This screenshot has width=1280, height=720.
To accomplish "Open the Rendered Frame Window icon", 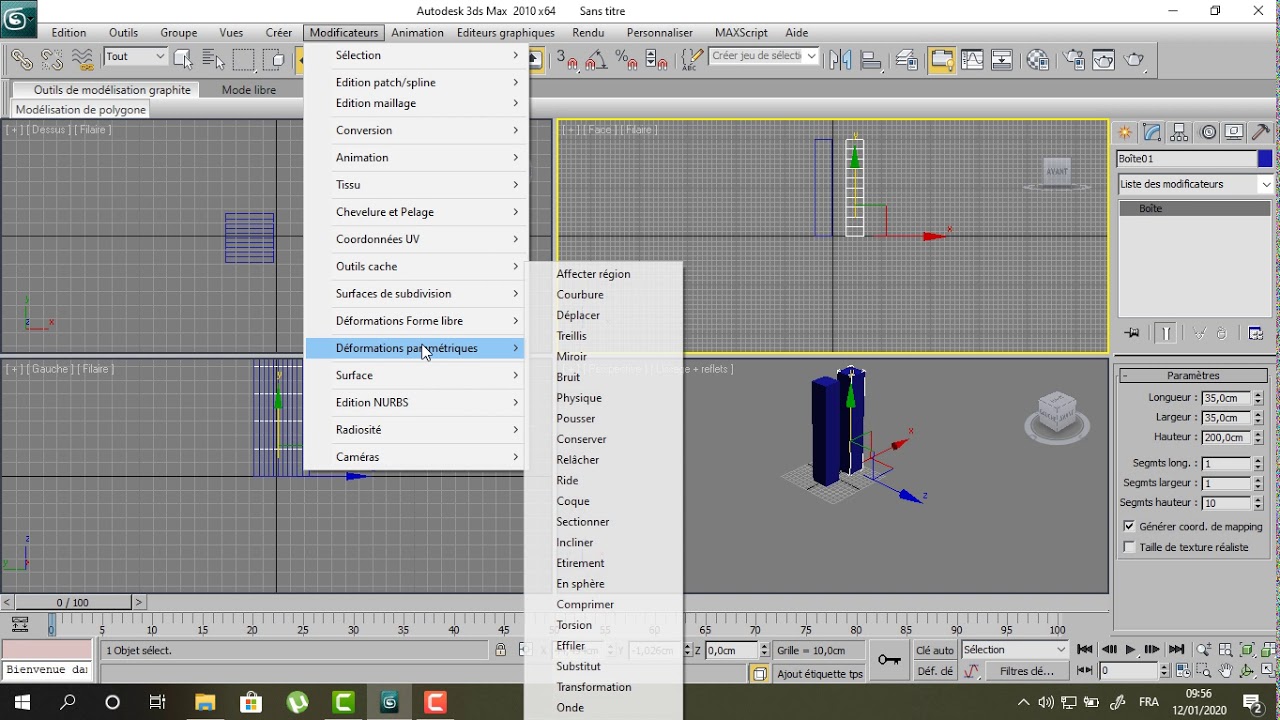I will 1104,60.
